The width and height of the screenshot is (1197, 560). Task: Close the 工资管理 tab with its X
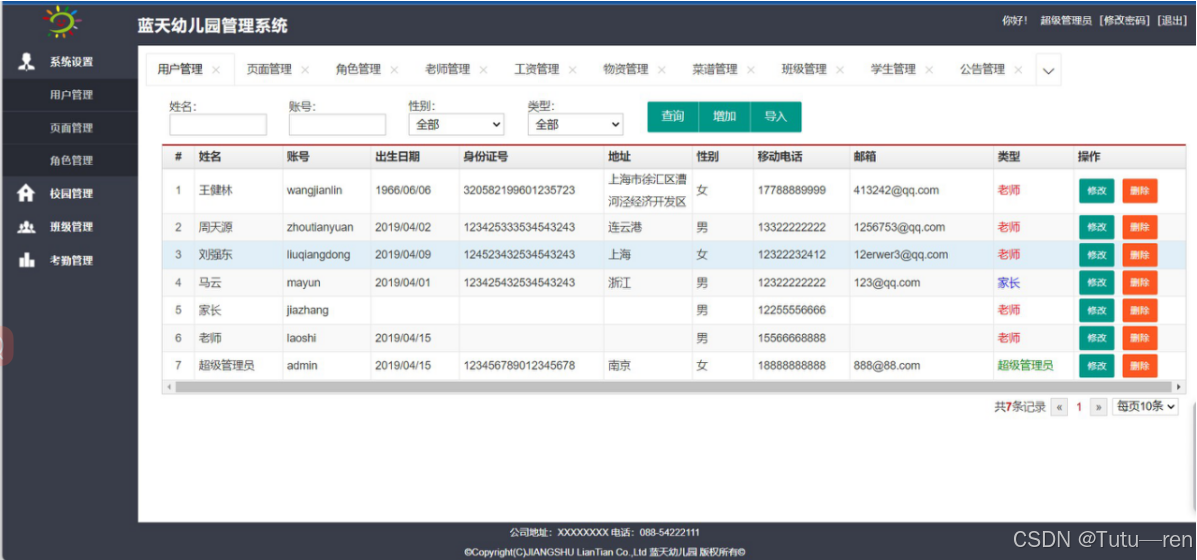[573, 69]
